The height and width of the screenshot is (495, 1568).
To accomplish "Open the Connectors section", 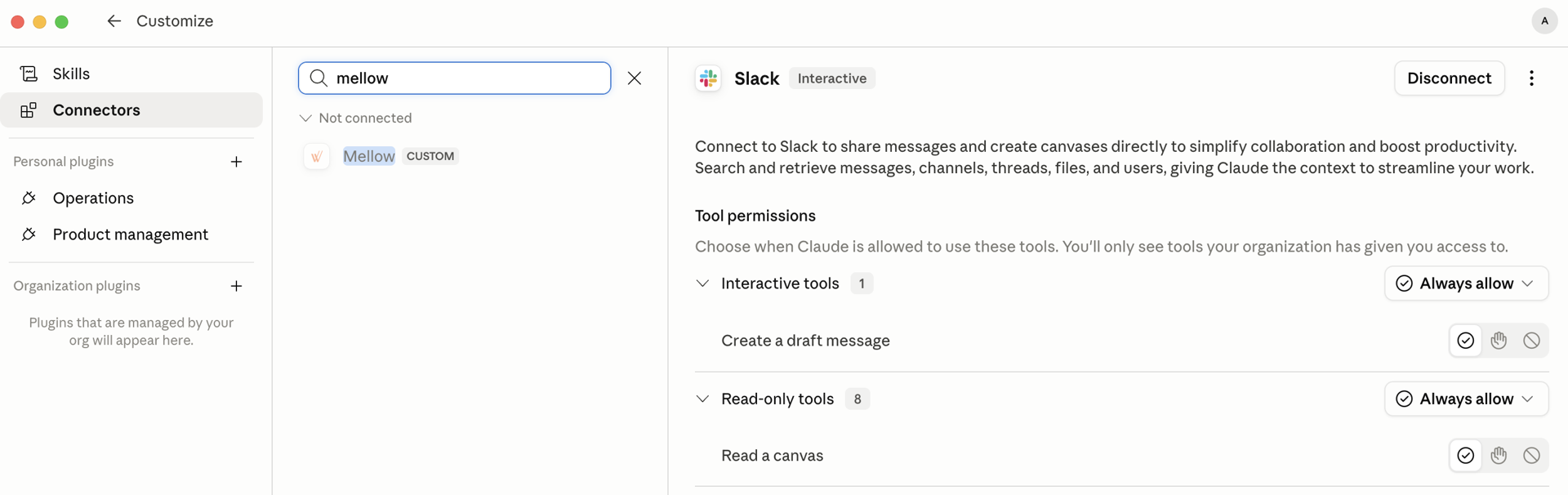I will coord(131,110).
